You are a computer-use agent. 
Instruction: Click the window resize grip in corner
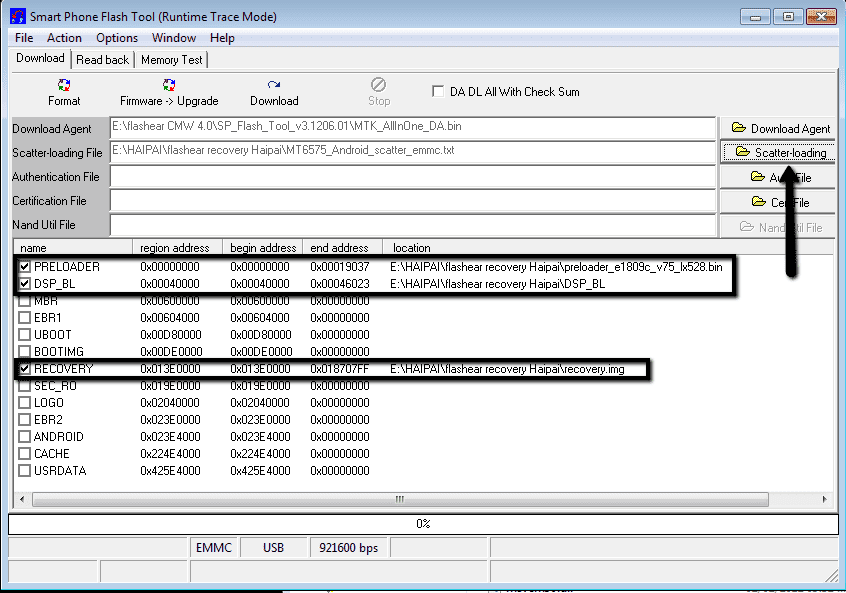click(x=831, y=575)
